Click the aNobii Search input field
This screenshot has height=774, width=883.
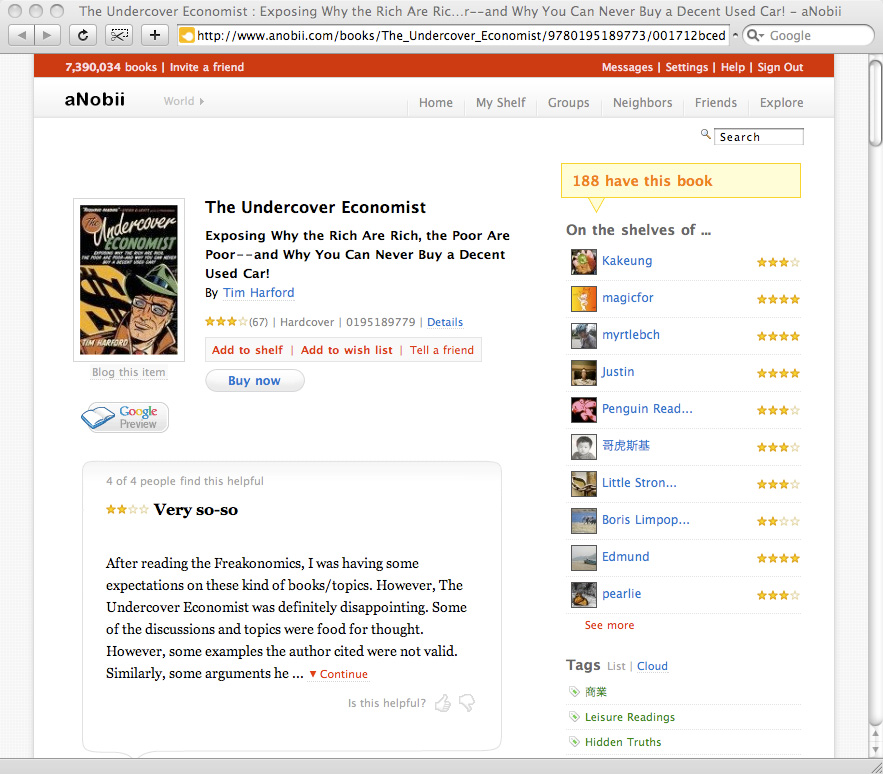coord(759,137)
